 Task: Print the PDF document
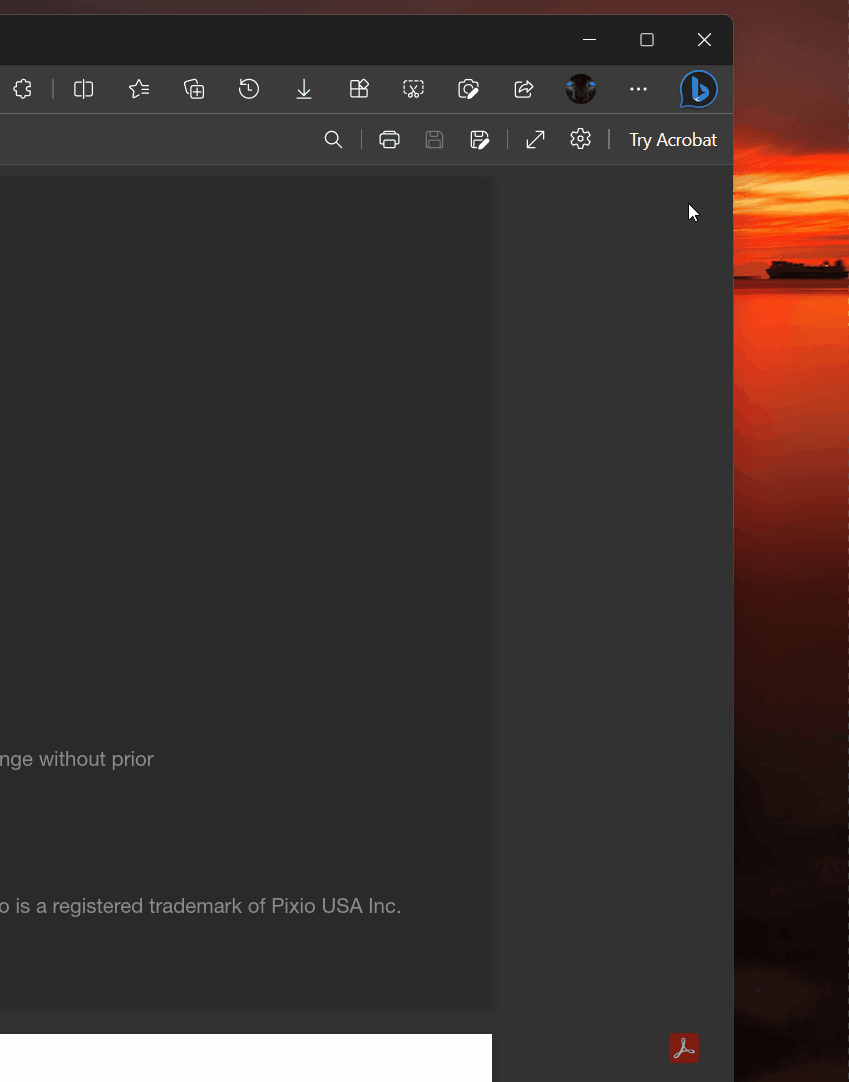point(389,140)
